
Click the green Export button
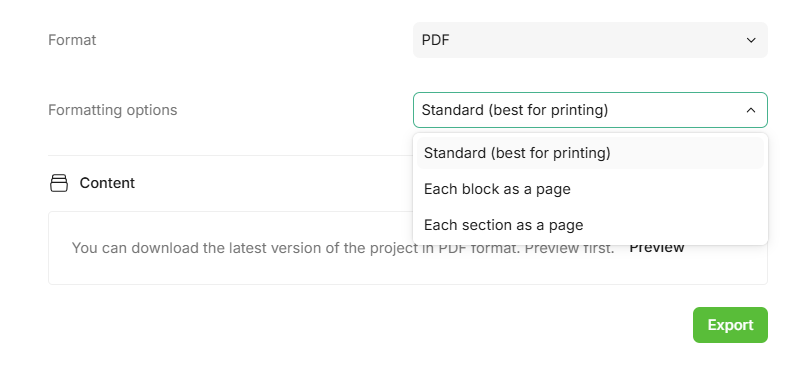coord(730,325)
